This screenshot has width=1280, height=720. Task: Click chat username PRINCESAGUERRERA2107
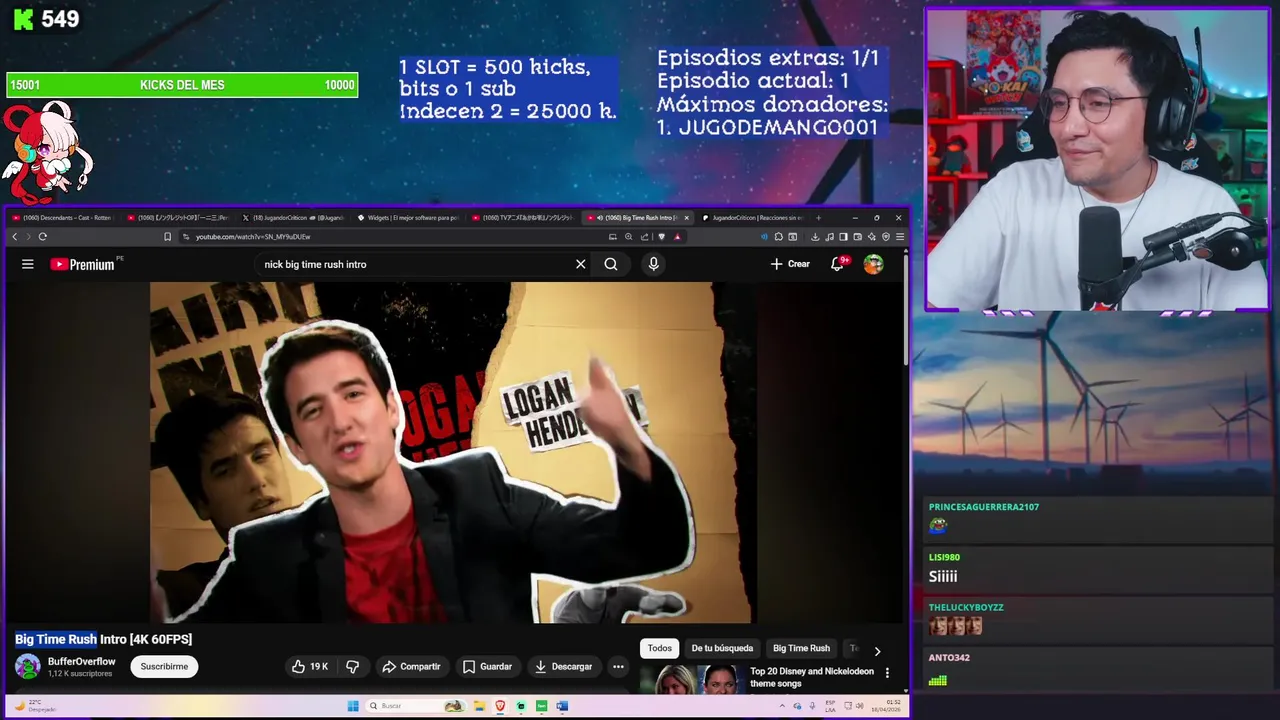tap(984, 507)
